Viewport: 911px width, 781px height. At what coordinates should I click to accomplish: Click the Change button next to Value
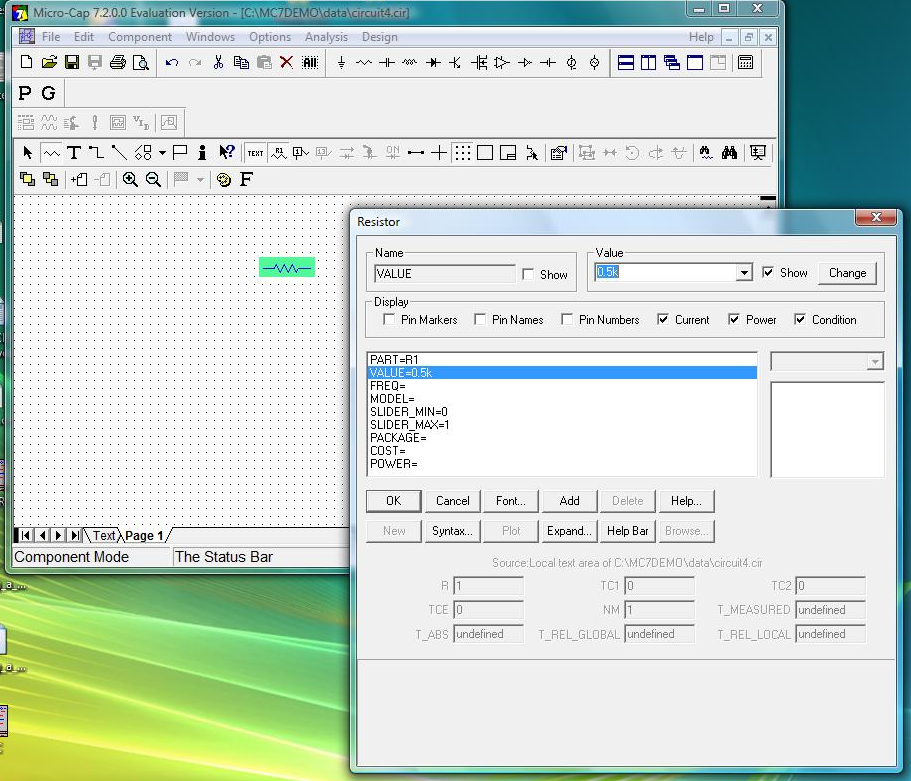pyautogui.click(x=847, y=273)
